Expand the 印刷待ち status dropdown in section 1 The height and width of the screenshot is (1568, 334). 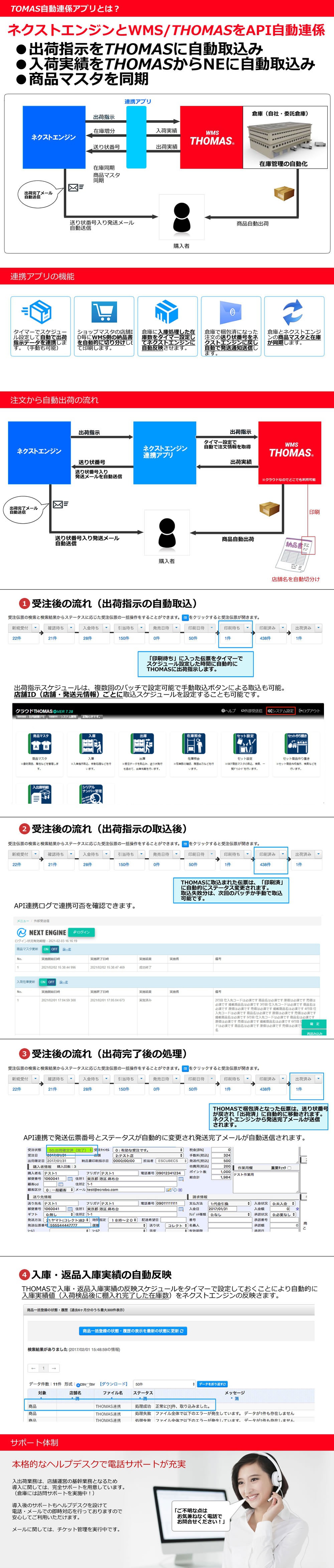[x=247, y=628]
